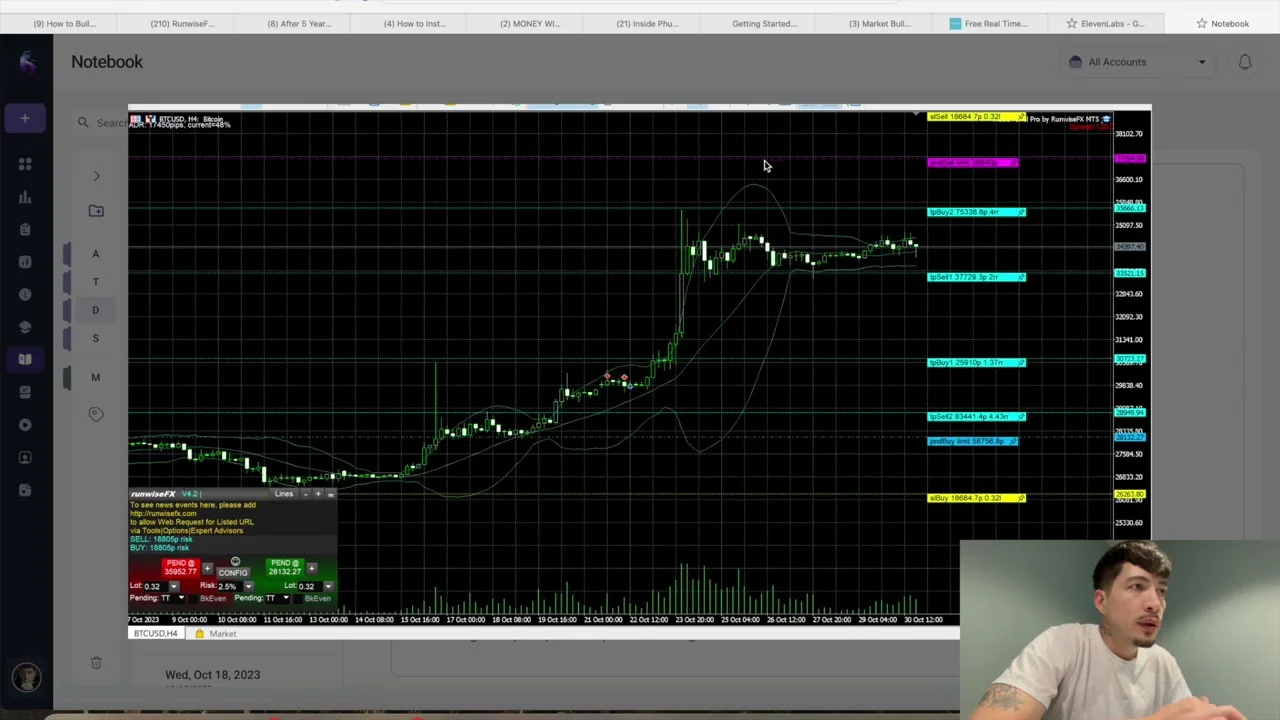Click the Wed, Oct 18, 2023 date entry

pyautogui.click(x=212, y=675)
